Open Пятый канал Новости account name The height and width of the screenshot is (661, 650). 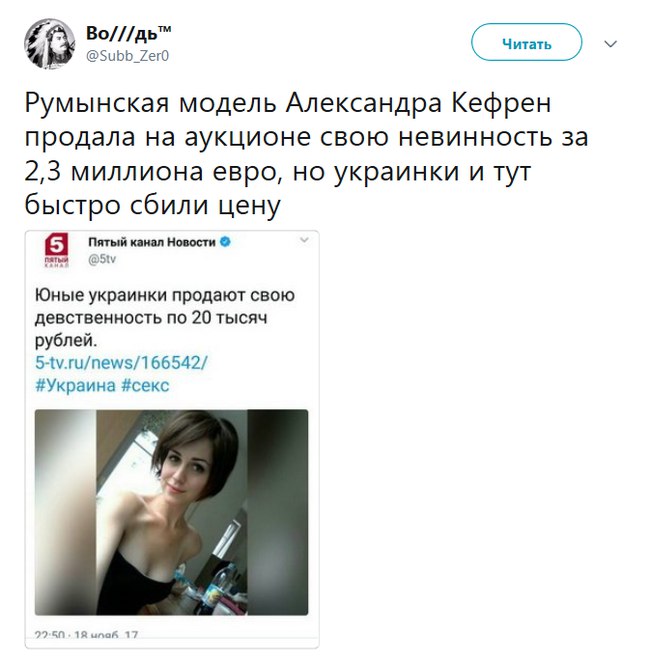tap(152, 242)
